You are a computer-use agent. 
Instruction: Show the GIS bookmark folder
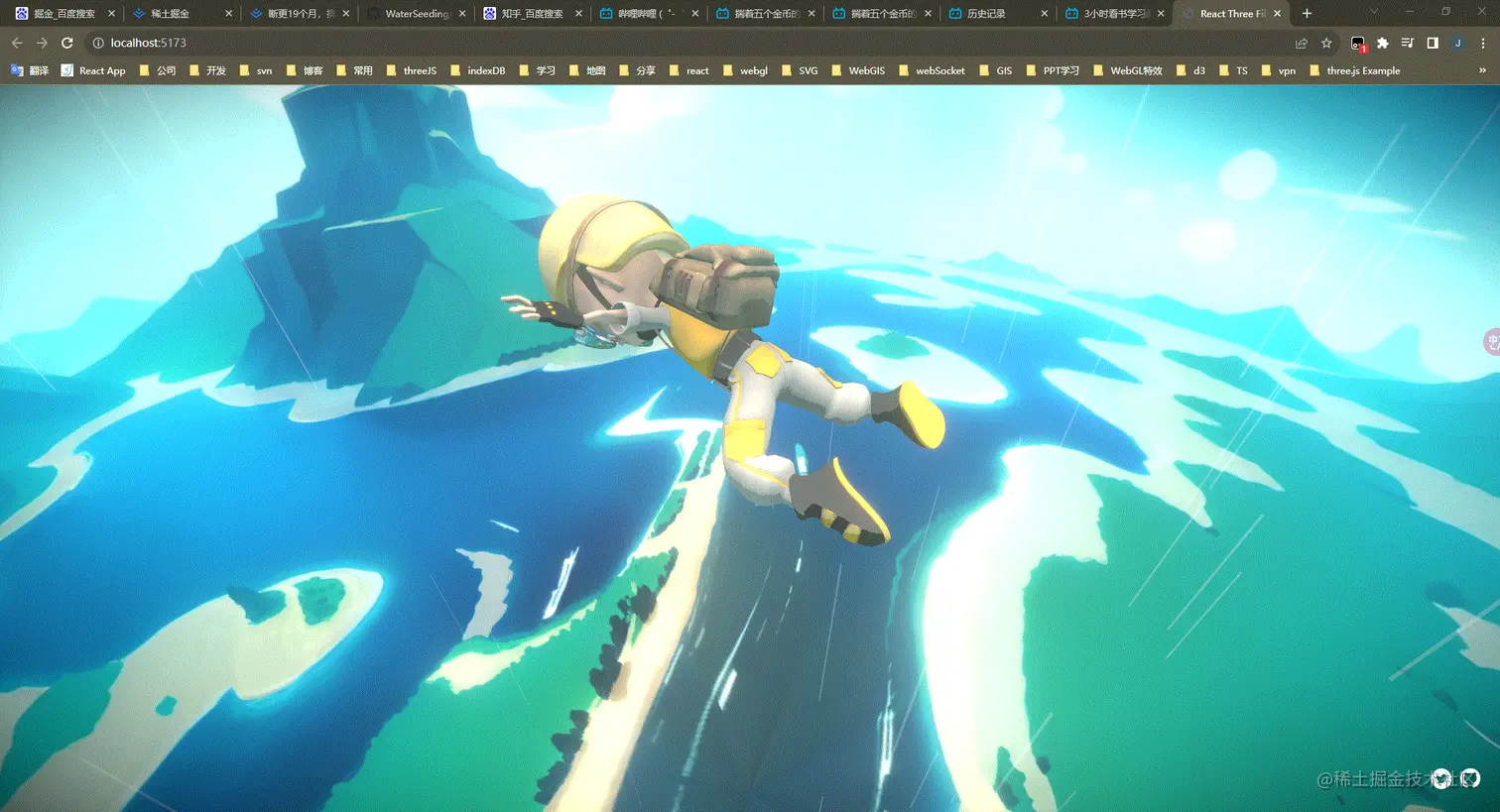click(x=995, y=70)
